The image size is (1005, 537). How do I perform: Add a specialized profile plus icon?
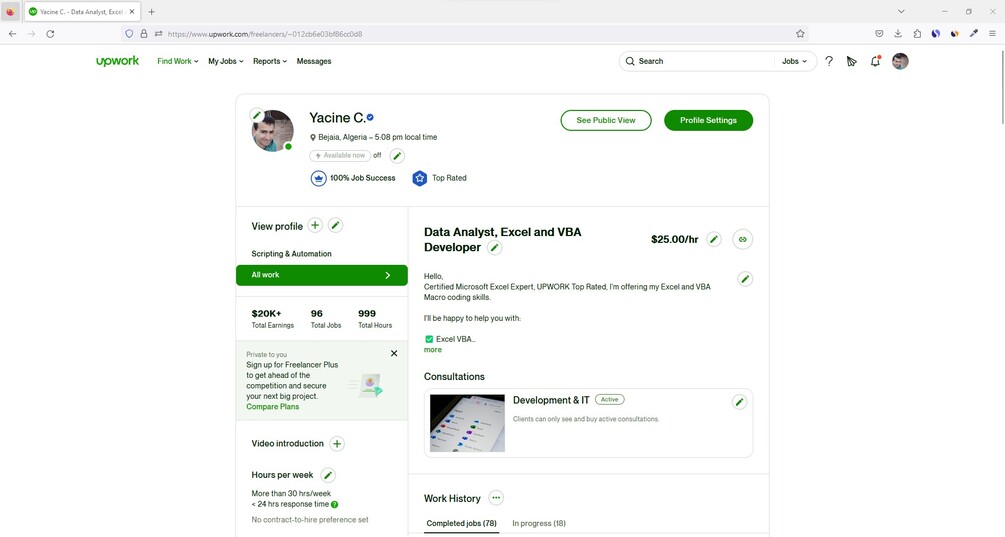click(315, 226)
